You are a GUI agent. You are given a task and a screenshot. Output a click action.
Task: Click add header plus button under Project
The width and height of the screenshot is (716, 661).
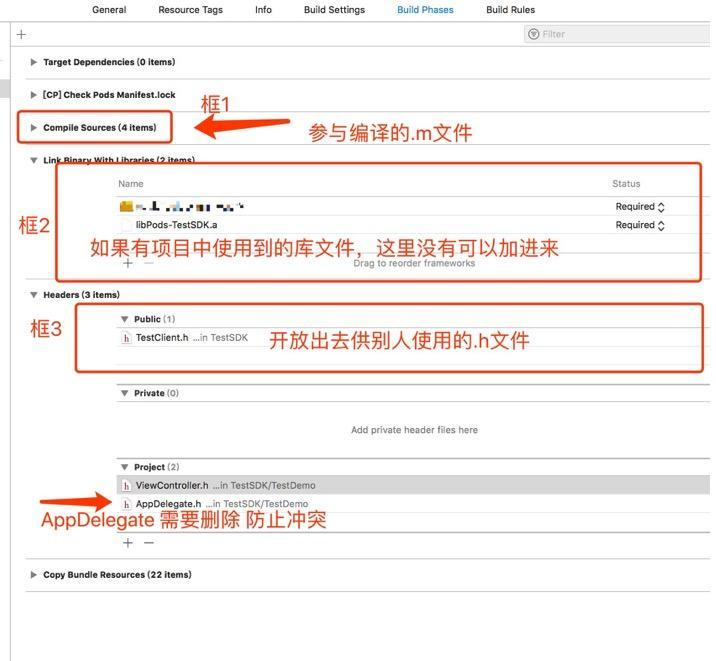pyautogui.click(x=128, y=543)
